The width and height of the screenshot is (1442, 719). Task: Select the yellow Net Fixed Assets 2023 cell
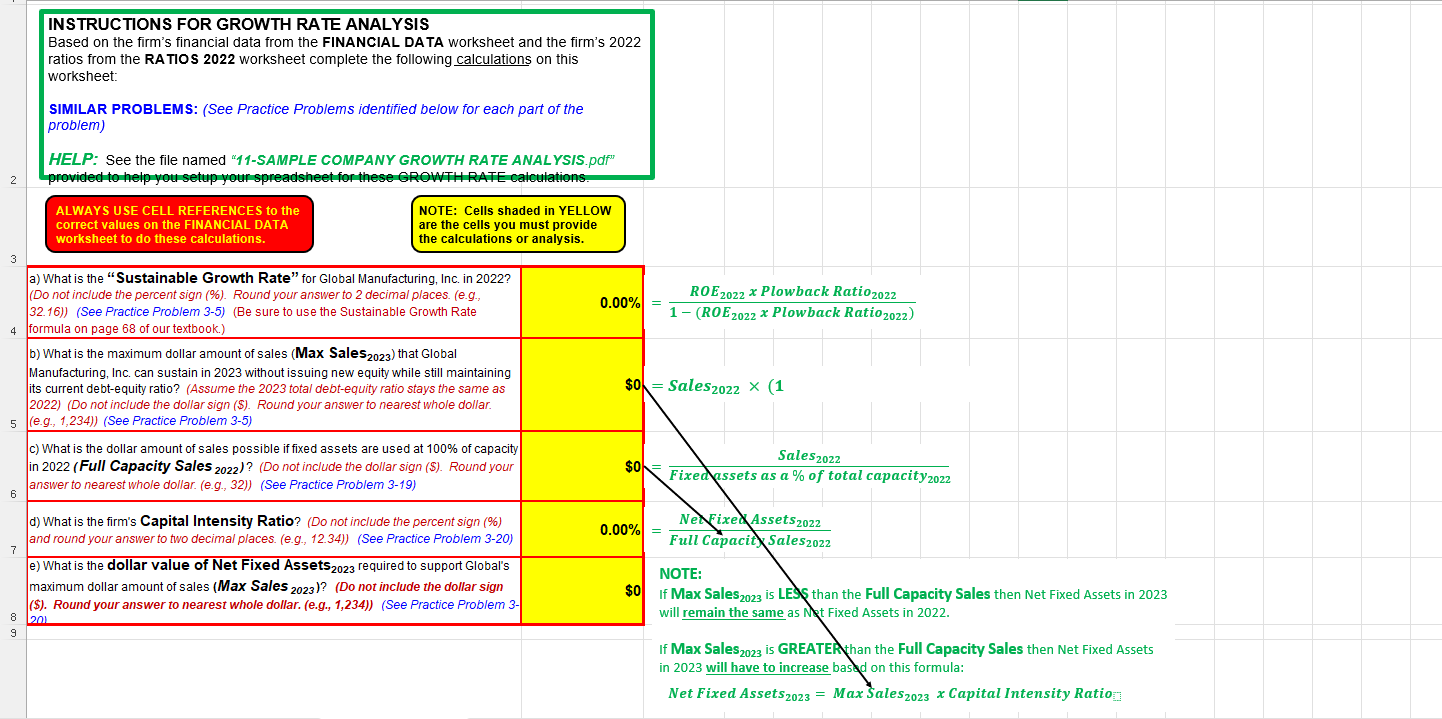click(x=581, y=590)
